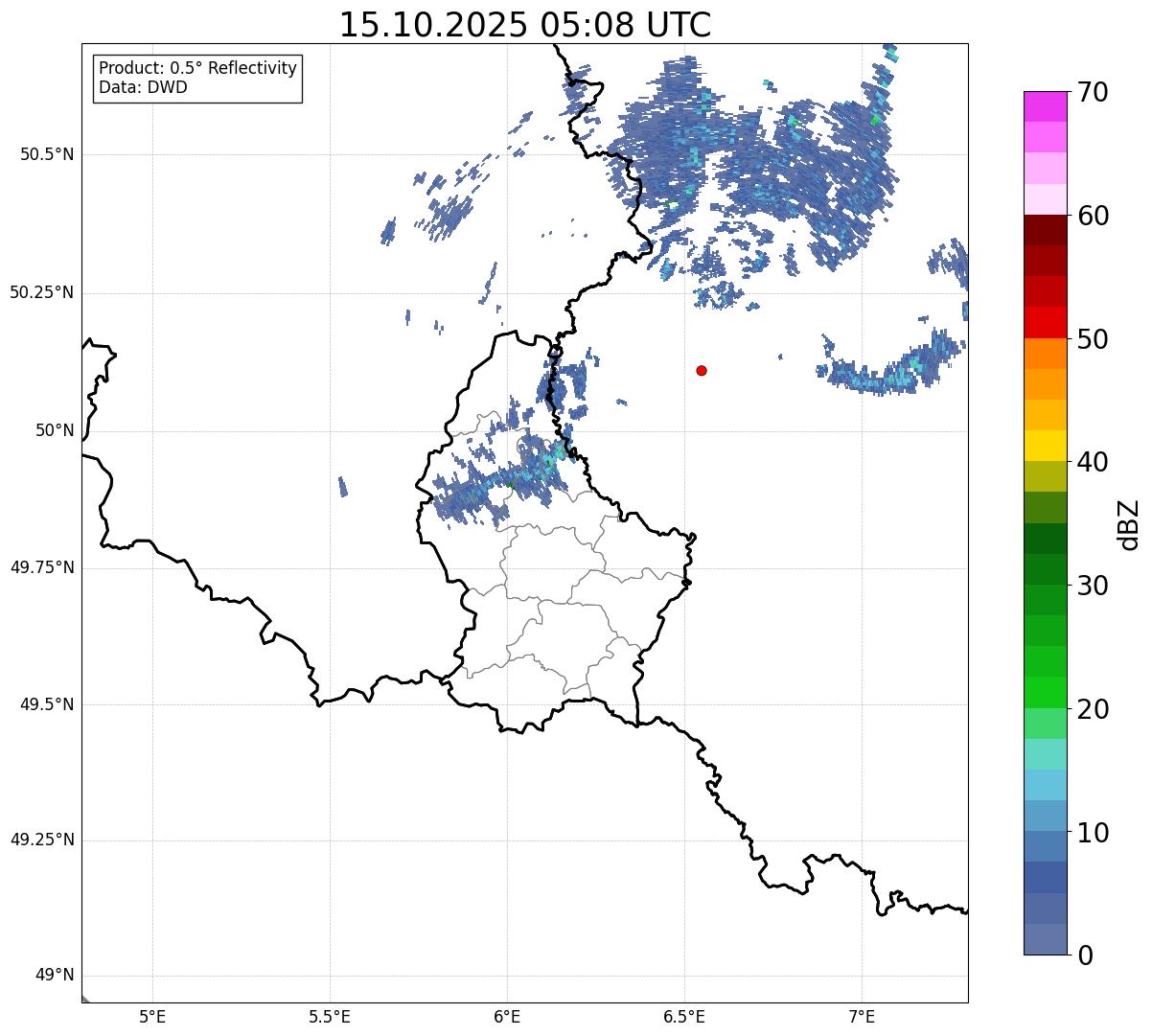Click the "50.25°N" latitude label

[x=41, y=292]
